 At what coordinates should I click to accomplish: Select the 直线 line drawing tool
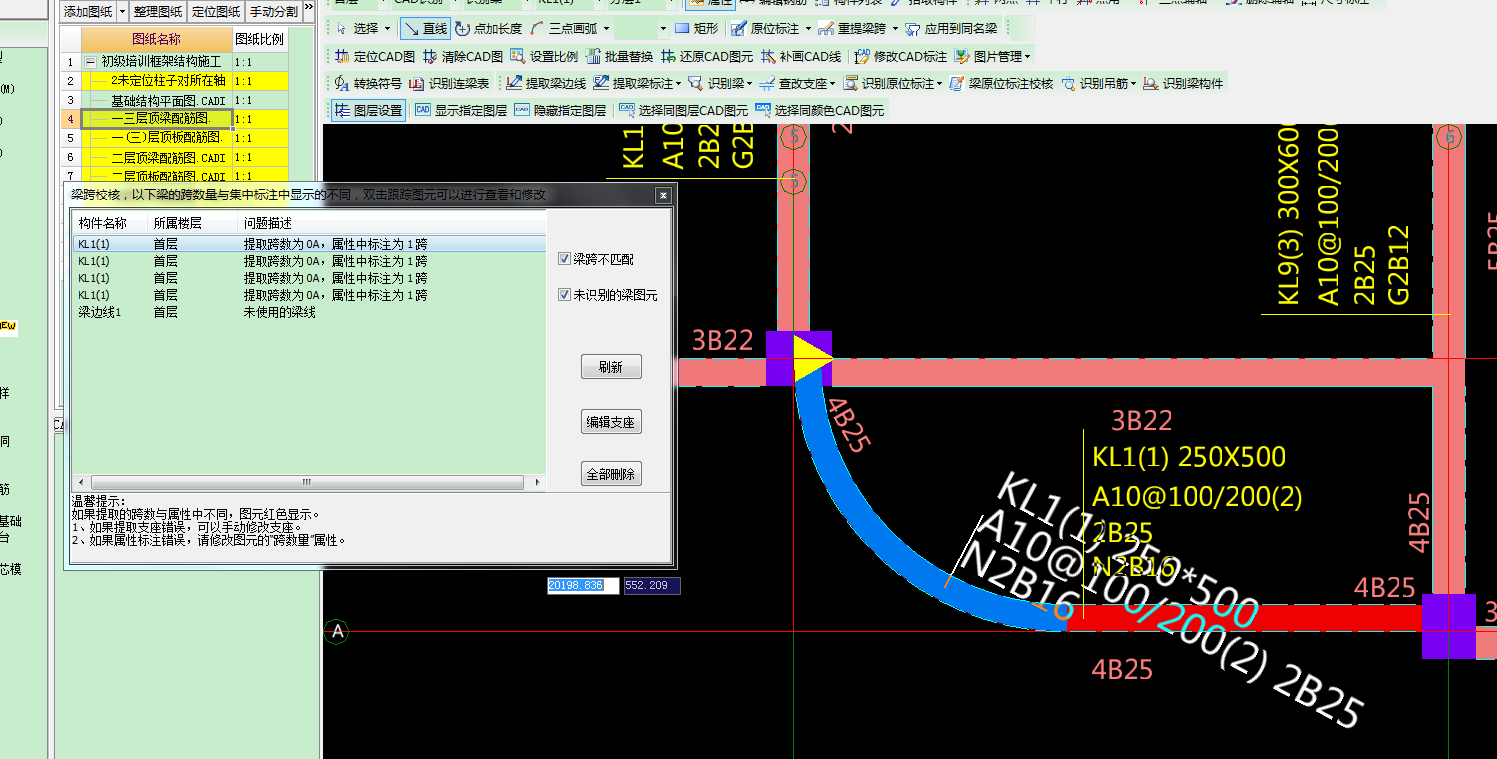pyautogui.click(x=425, y=29)
